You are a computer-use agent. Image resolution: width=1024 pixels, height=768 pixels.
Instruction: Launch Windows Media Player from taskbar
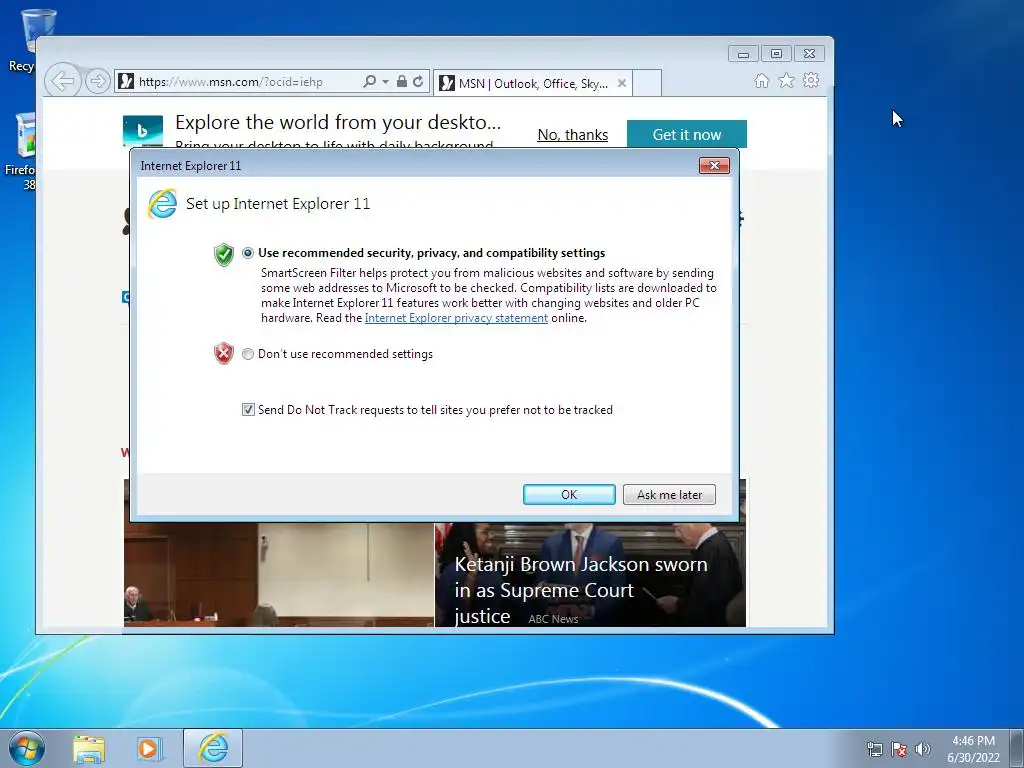point(149,748)
